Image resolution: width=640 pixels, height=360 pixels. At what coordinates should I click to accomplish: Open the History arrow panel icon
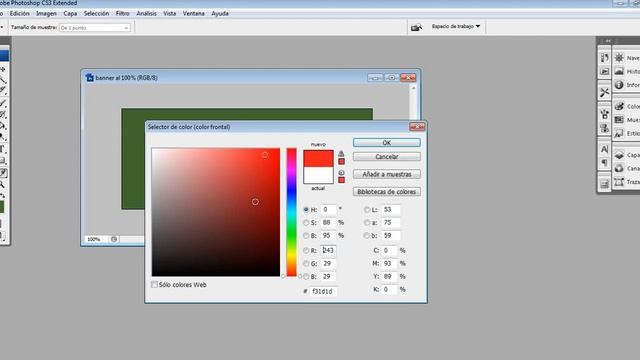pos(604,58)
